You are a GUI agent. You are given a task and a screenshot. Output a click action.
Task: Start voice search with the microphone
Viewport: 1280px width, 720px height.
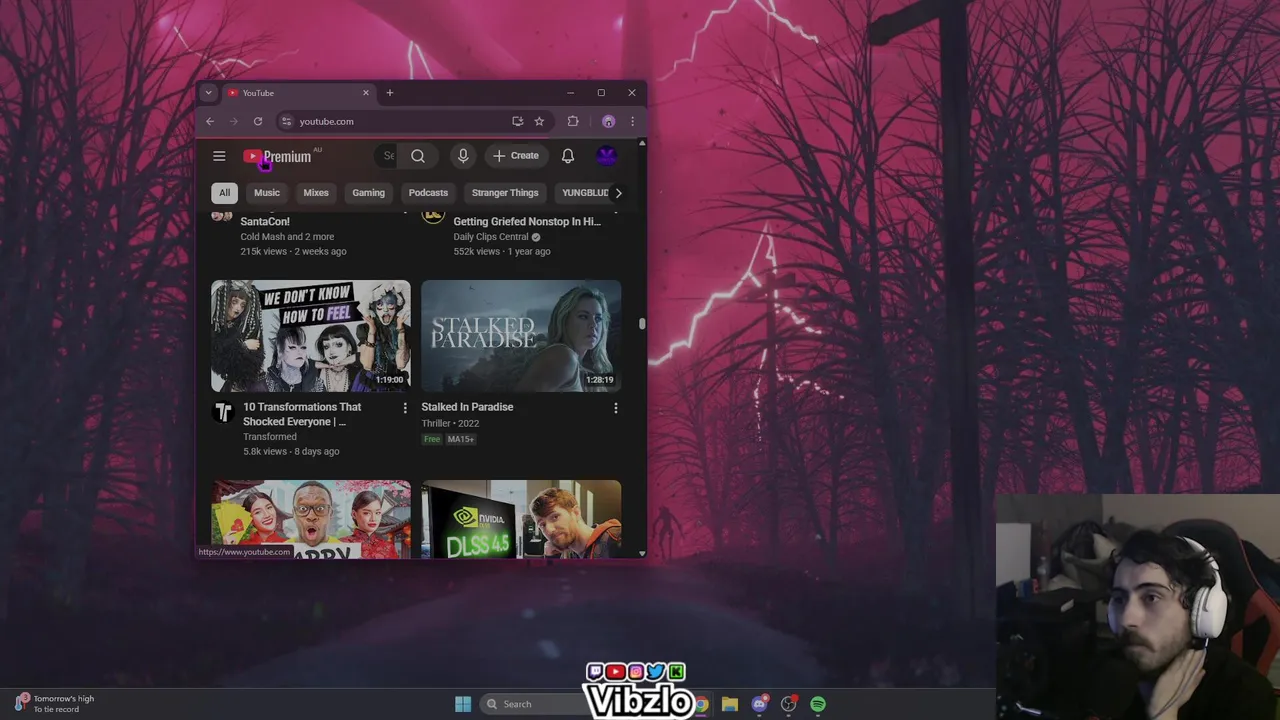[x=463, y=156]
